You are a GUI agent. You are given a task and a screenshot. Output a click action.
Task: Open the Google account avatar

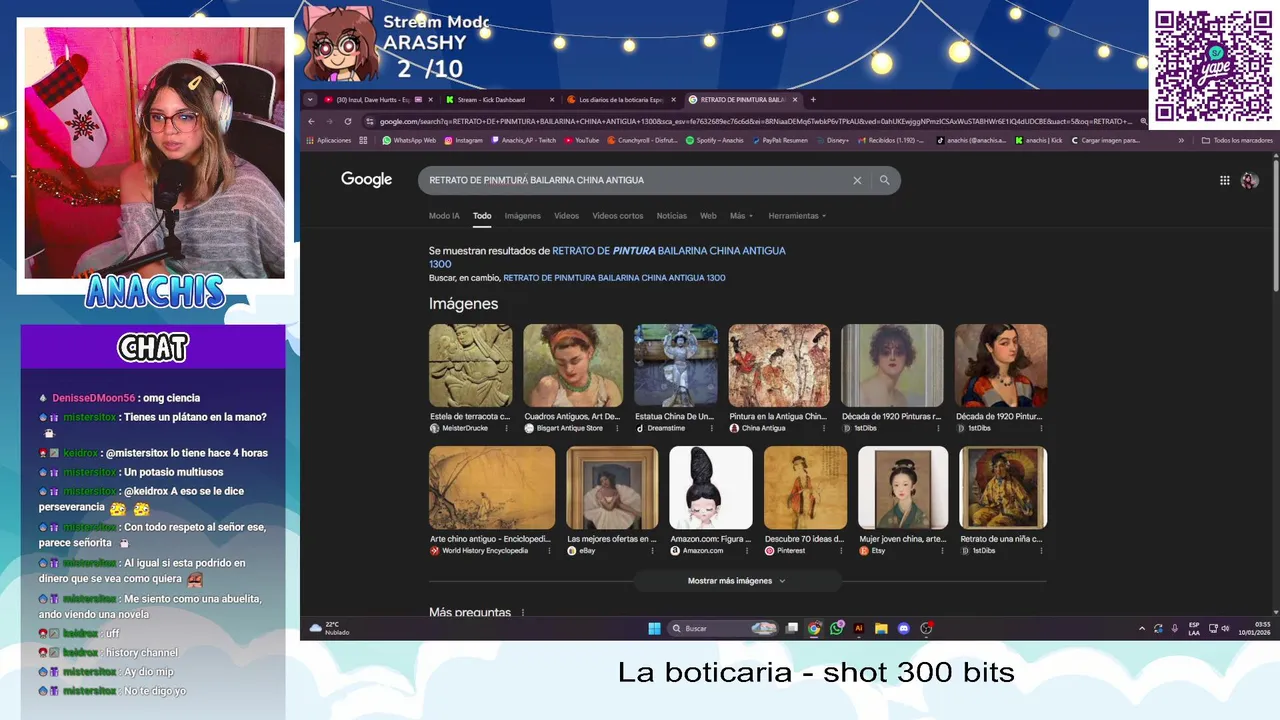1249,181
